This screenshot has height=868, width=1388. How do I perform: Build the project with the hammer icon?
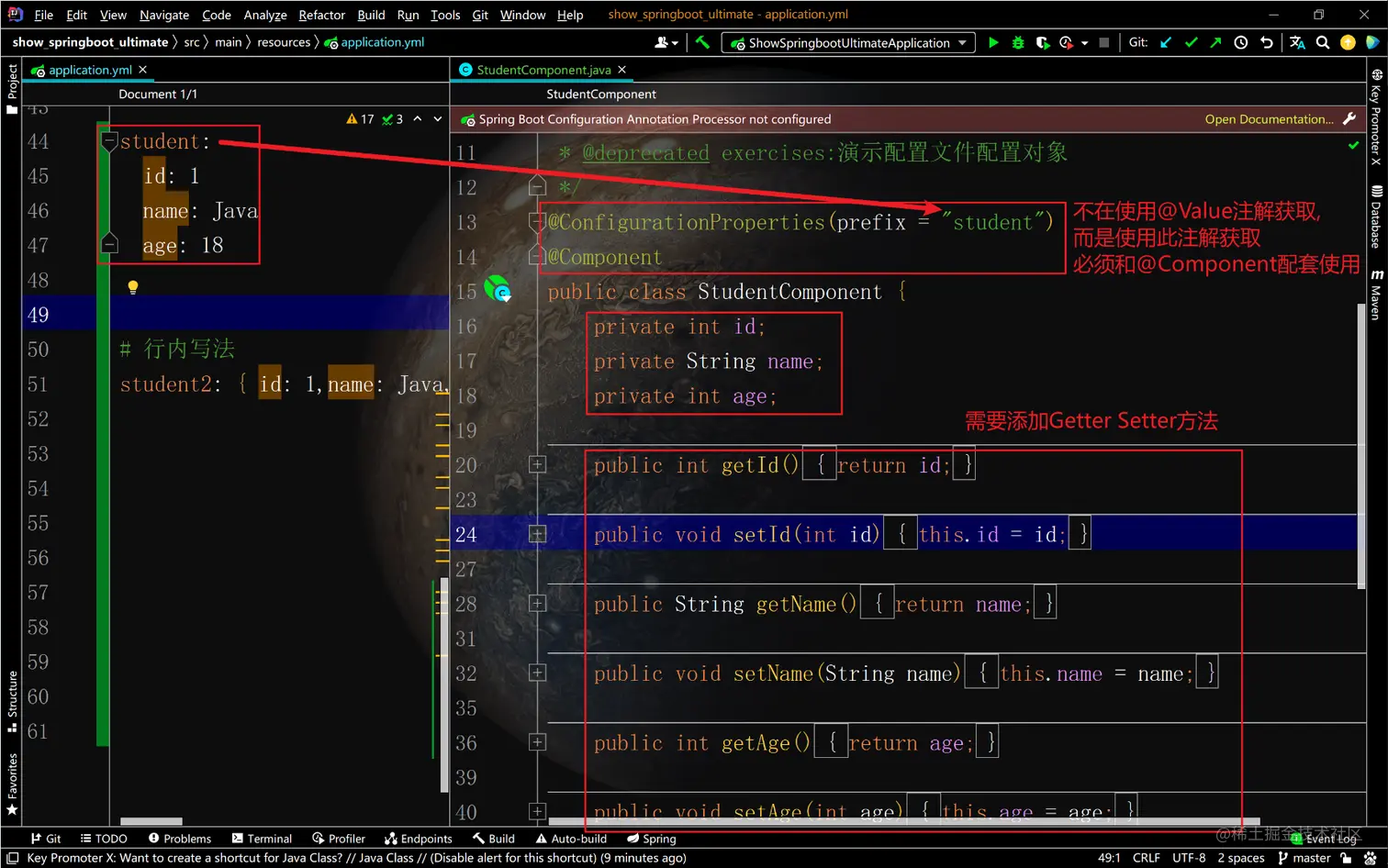coord(702,42)
